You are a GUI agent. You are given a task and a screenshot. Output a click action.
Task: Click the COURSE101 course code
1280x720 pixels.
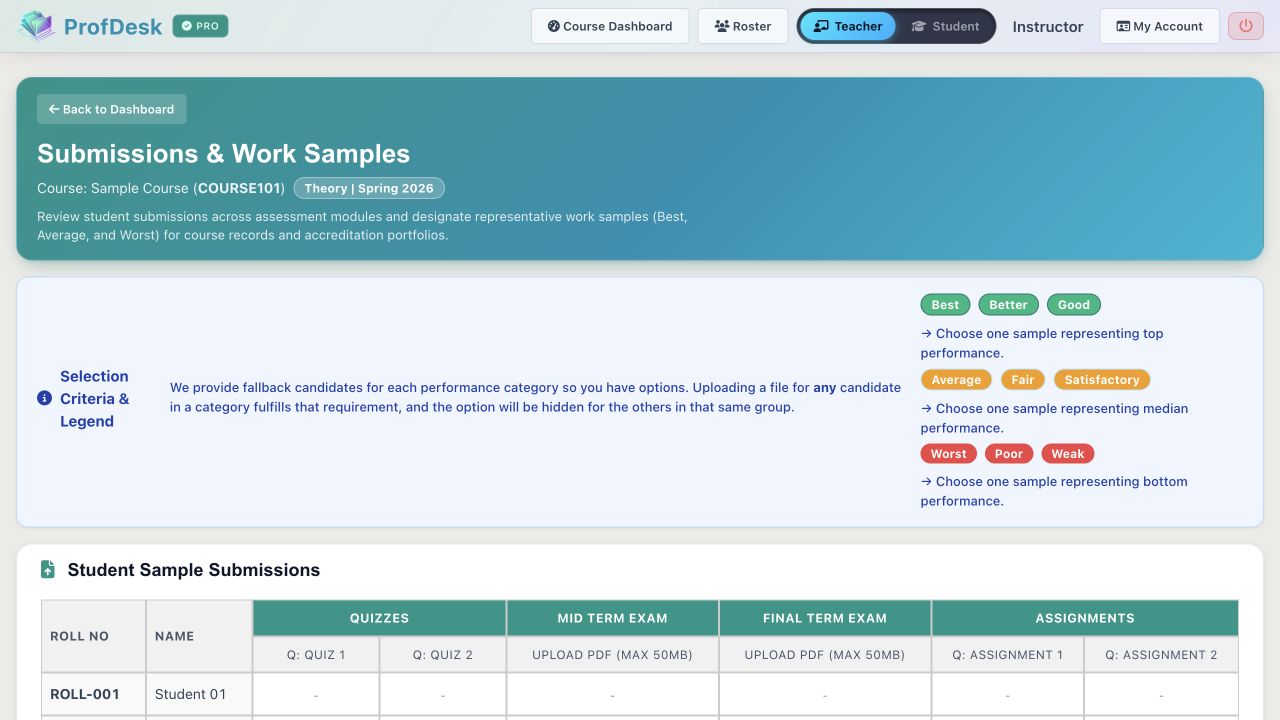(x=239, y=188)
